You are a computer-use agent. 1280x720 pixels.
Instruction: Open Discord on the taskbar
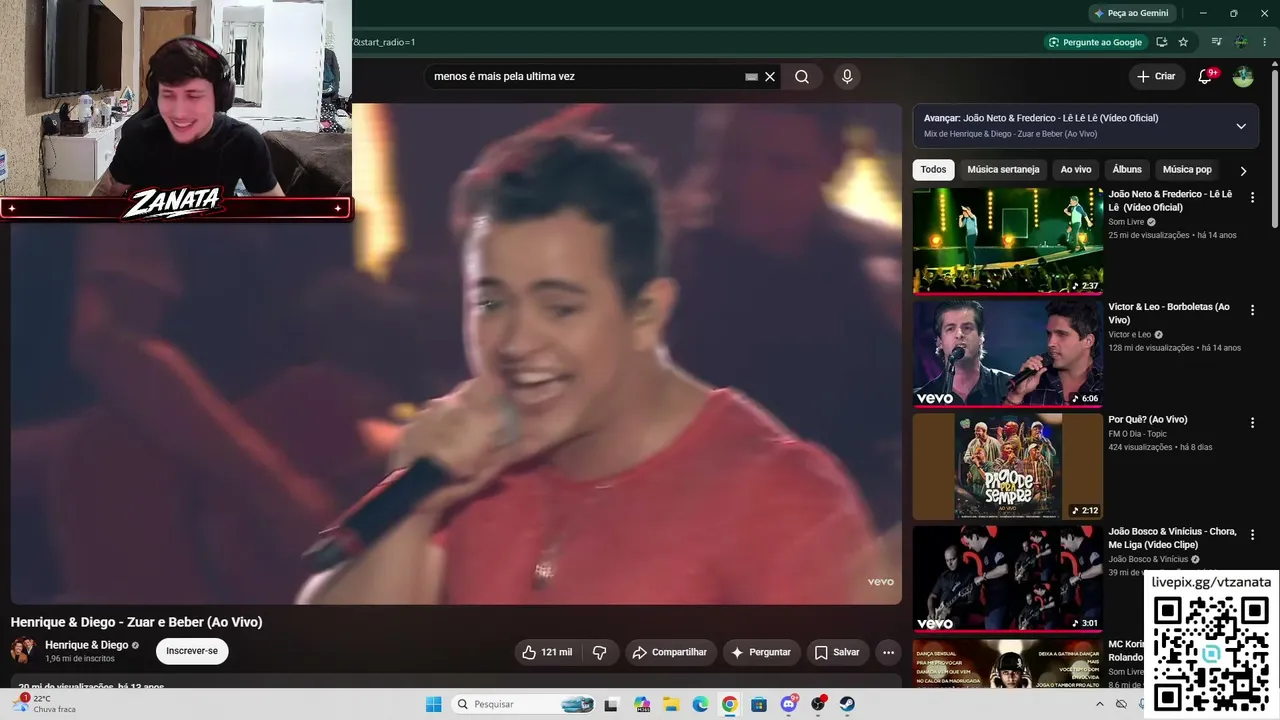pos(789,704)
